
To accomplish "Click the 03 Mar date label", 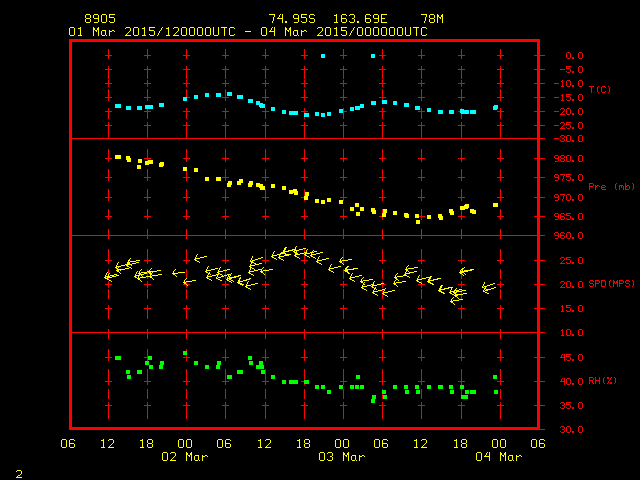I will click(x=342, y=457).
